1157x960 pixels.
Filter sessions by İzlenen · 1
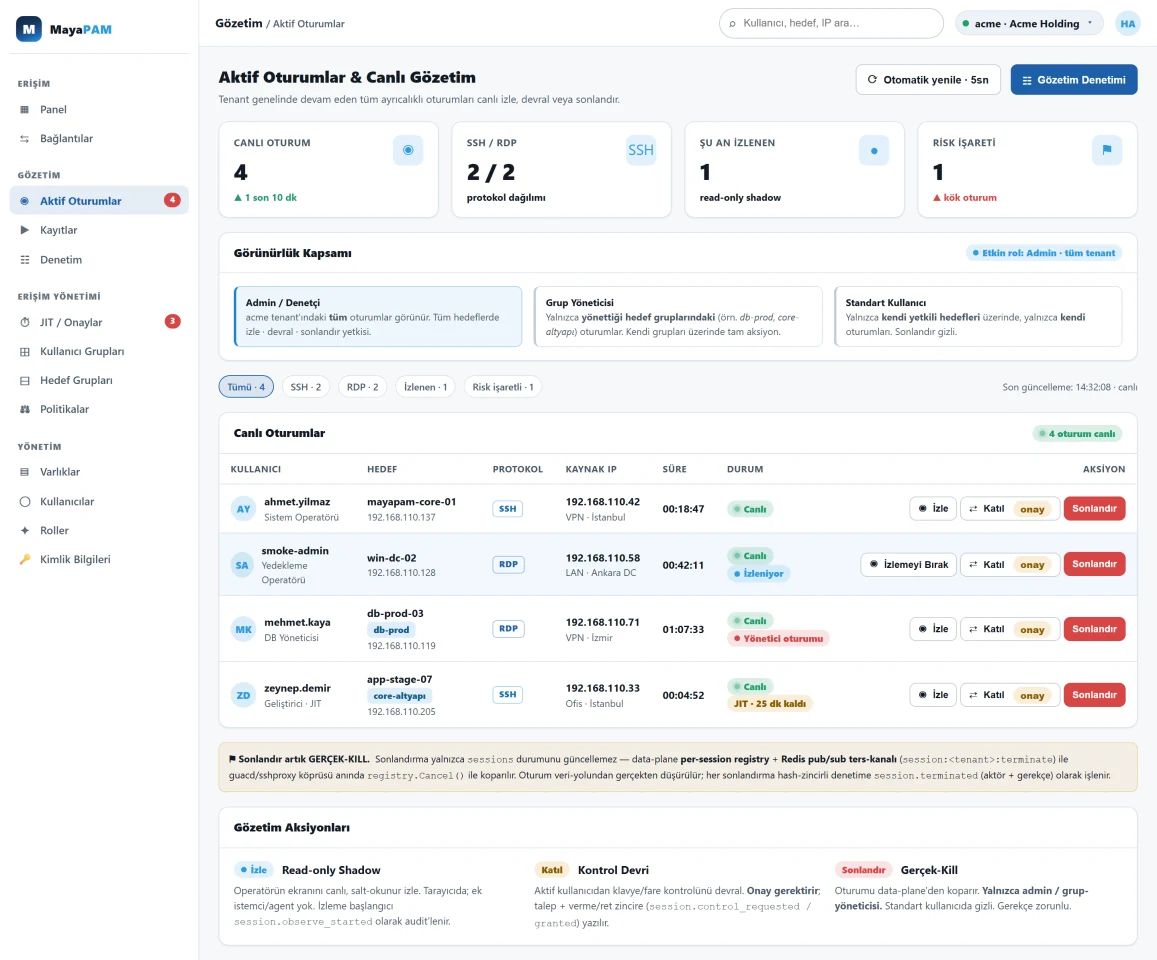coord(425,387)
